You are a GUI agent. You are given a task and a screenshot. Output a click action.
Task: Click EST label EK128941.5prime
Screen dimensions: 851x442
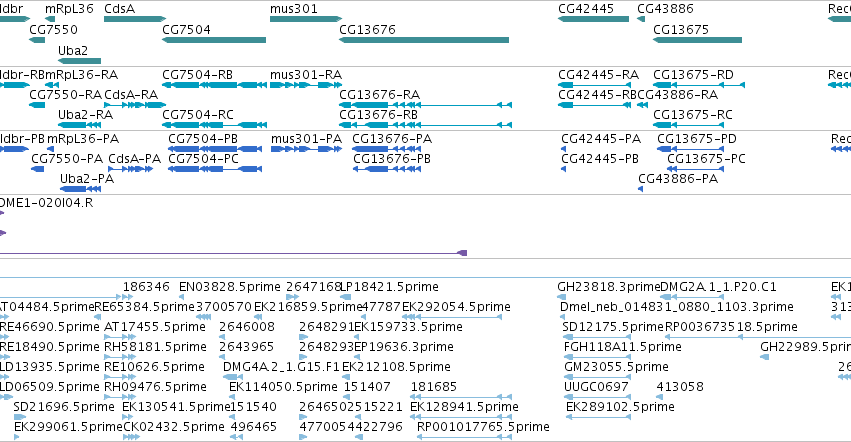coord(464,407)
